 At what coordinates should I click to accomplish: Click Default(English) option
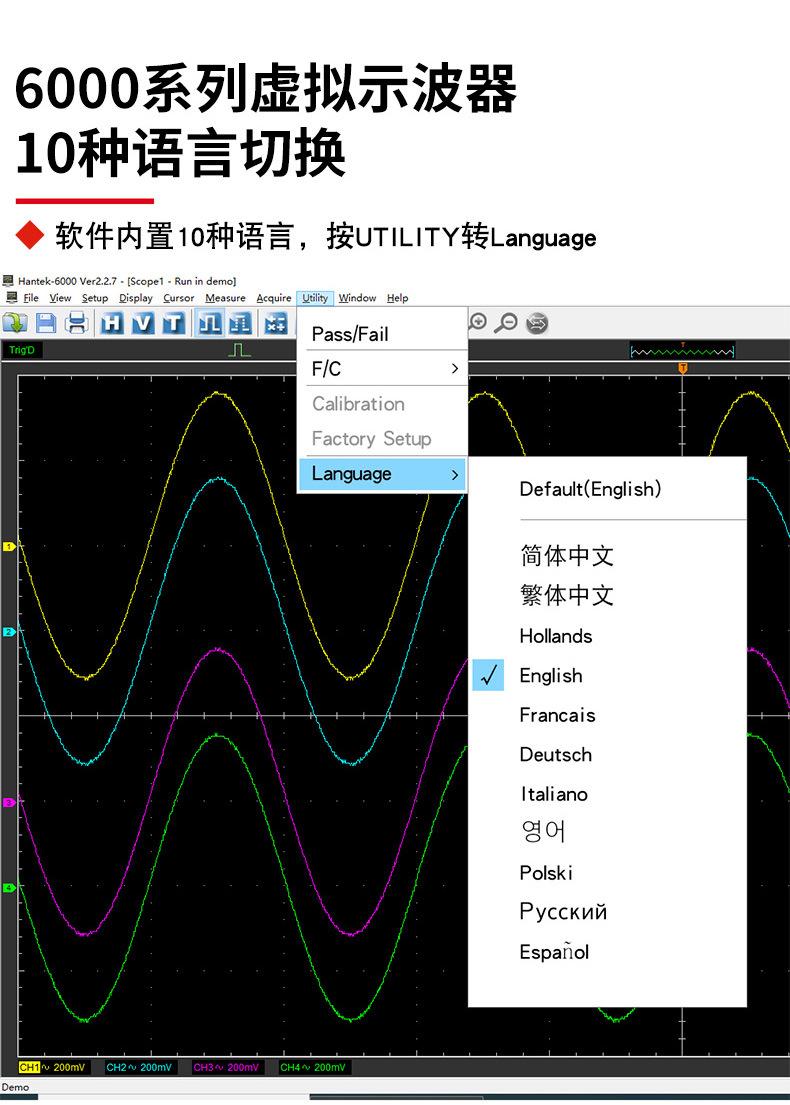coord(590,489)
